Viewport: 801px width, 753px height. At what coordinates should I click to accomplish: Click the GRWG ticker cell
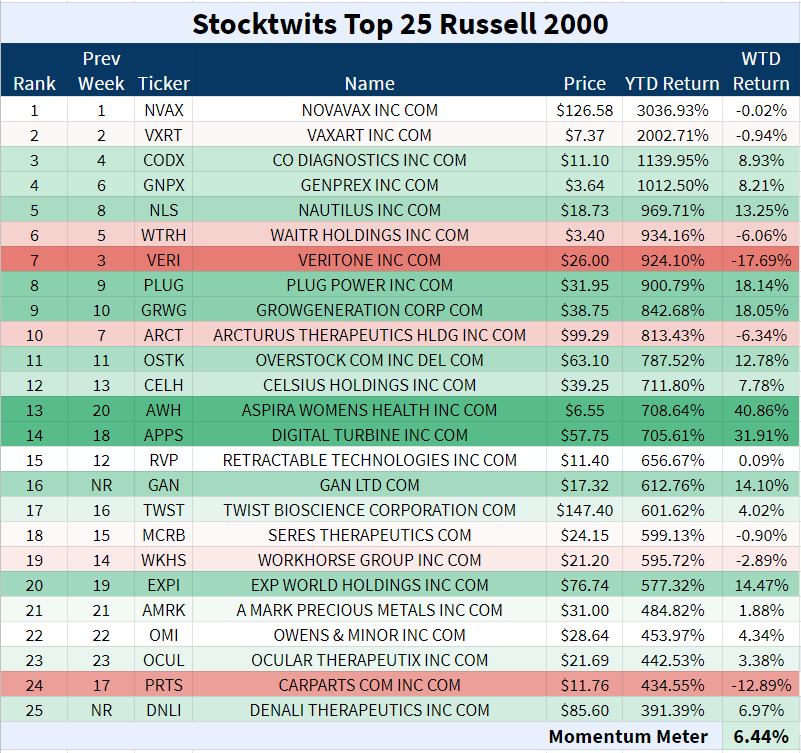(163, 310)
